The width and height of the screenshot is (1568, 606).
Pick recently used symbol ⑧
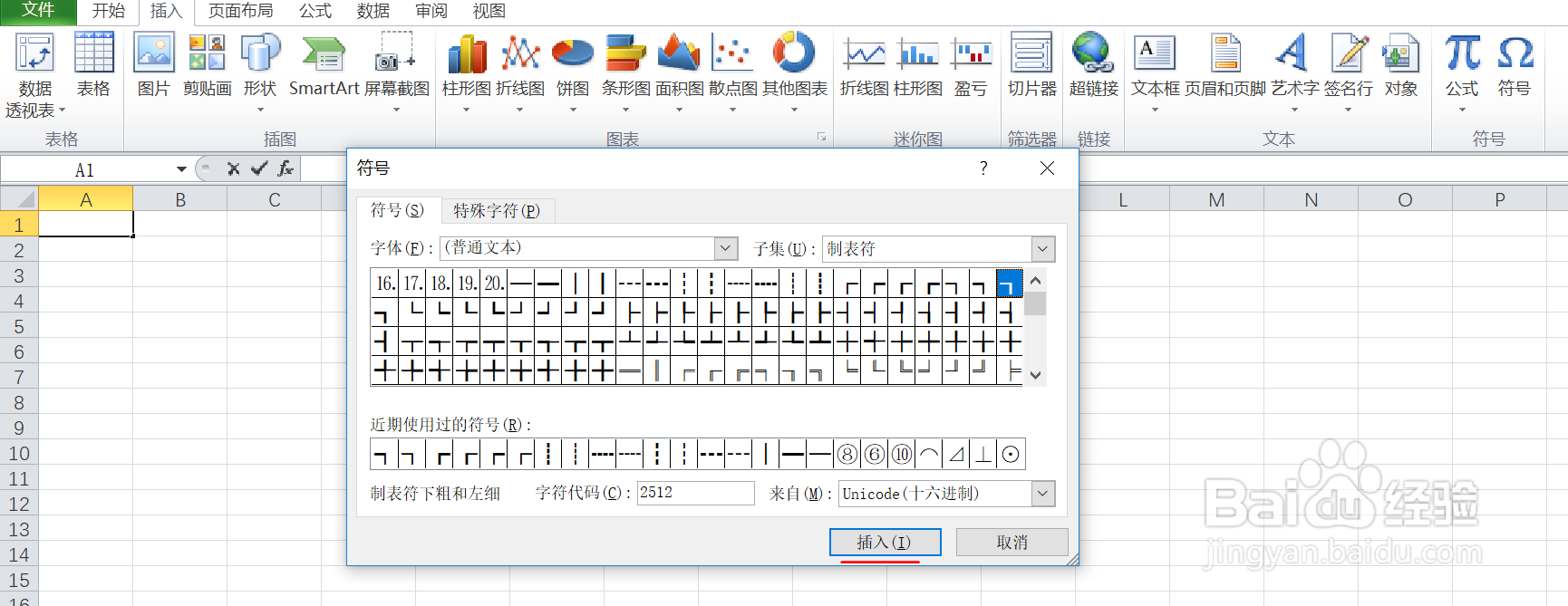[x=847, y=454]
